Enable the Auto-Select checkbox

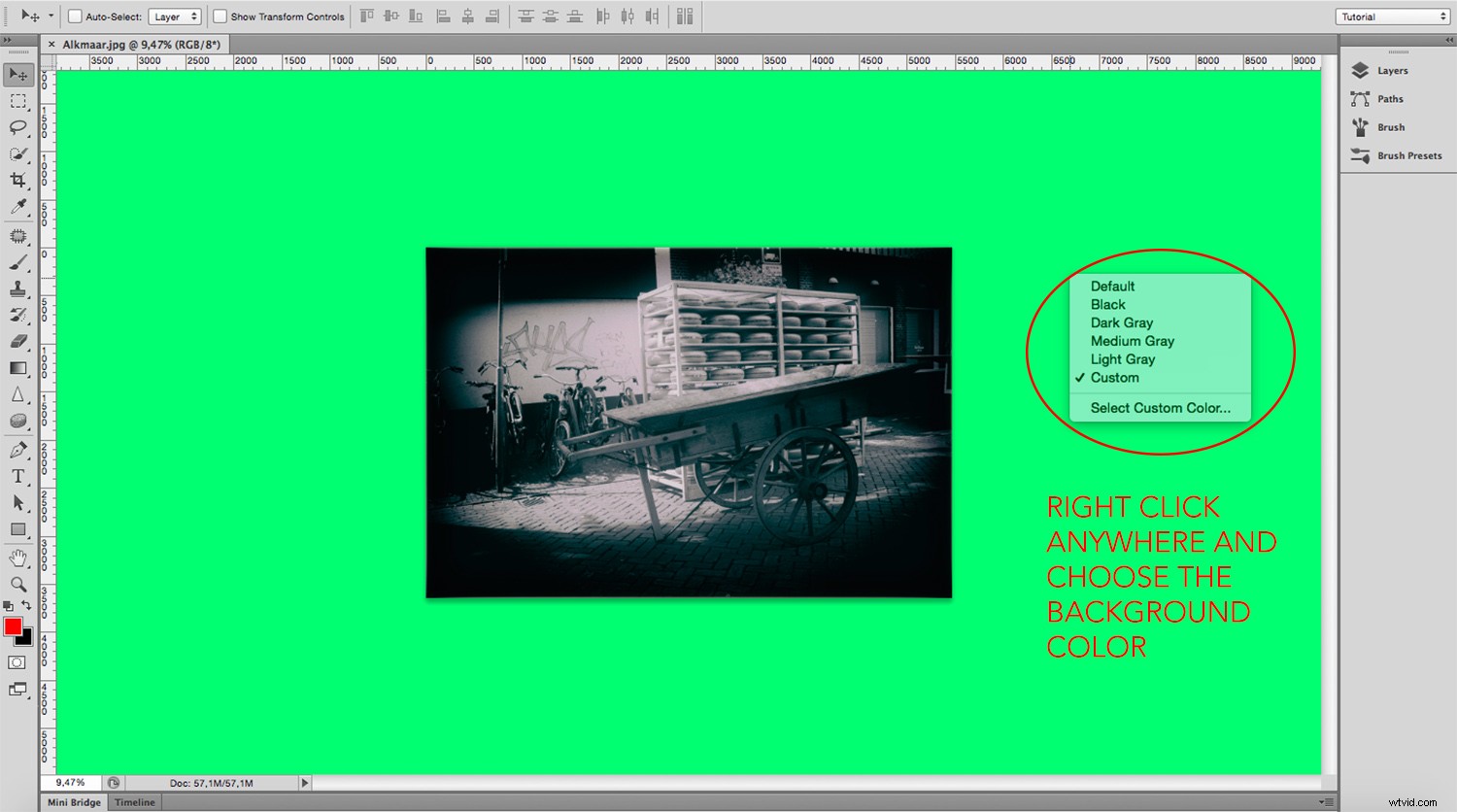tap(74, 16)
